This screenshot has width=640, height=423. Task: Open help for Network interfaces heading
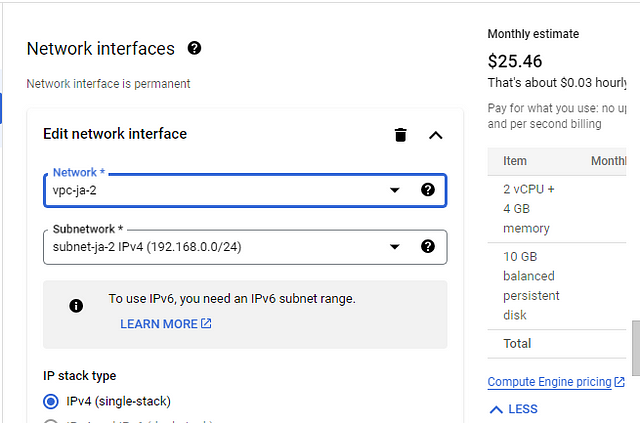(x=194, y=48)
